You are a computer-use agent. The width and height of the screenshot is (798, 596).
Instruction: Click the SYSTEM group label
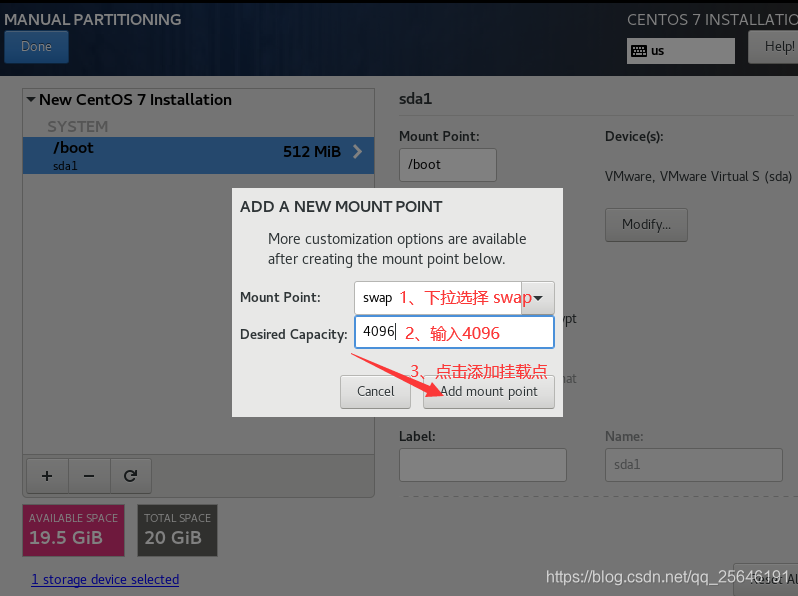(x=77, y=126)
